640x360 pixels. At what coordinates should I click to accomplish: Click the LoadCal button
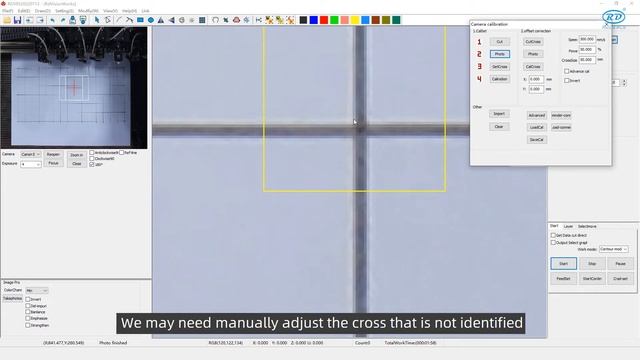(x=536, y=127)
